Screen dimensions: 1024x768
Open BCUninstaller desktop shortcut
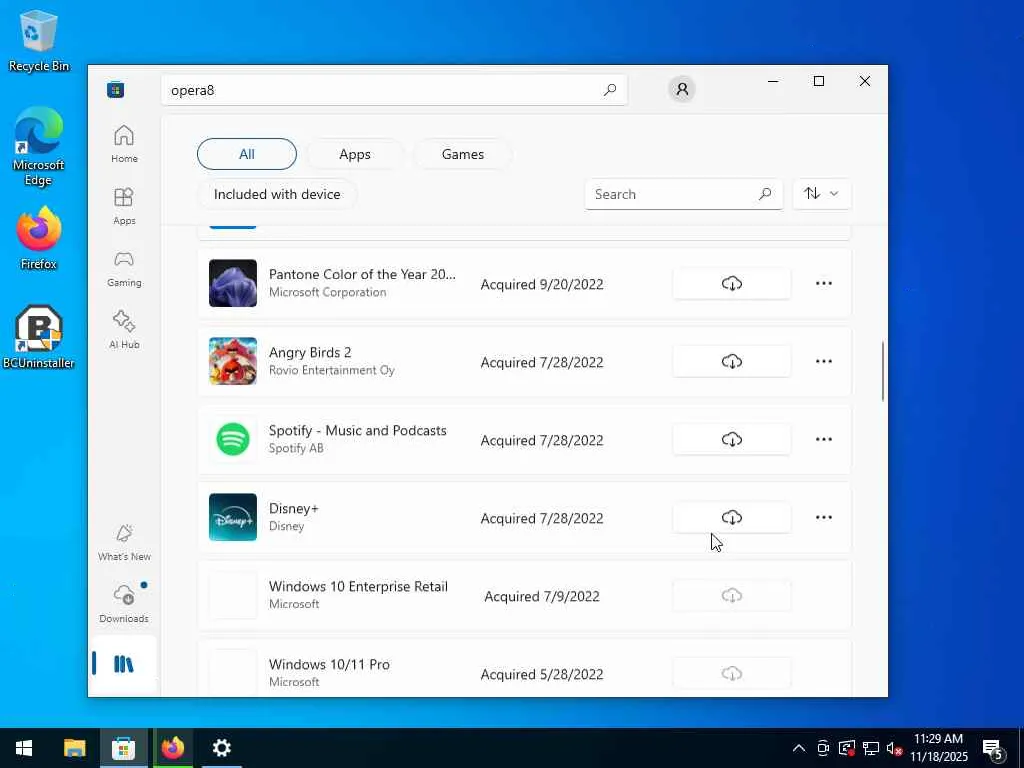click(x=39, y=338)
